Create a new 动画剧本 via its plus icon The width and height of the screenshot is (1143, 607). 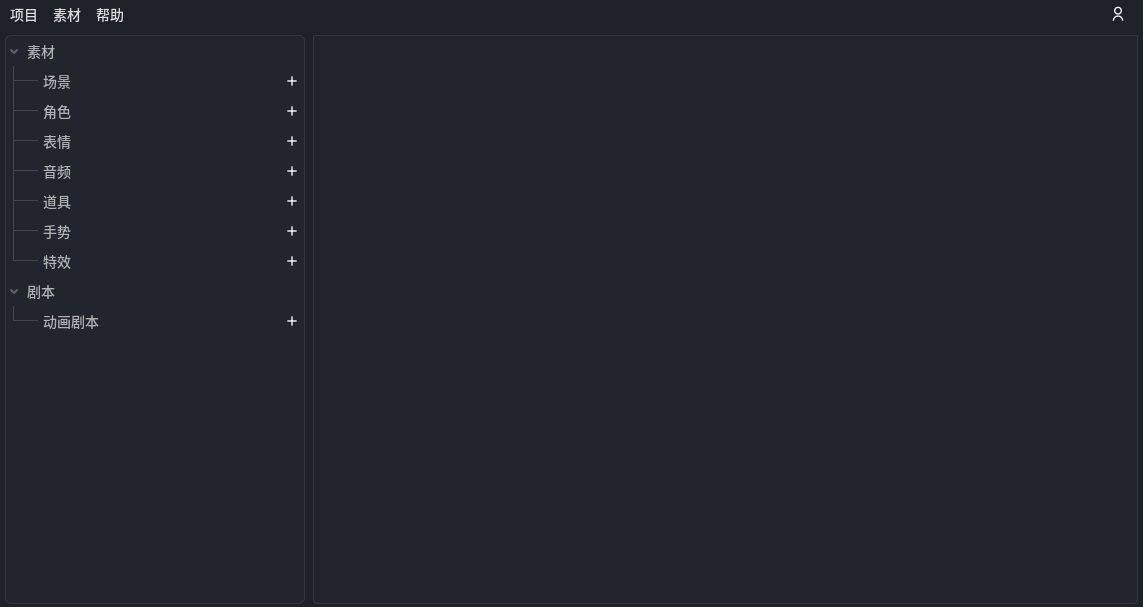291,321
